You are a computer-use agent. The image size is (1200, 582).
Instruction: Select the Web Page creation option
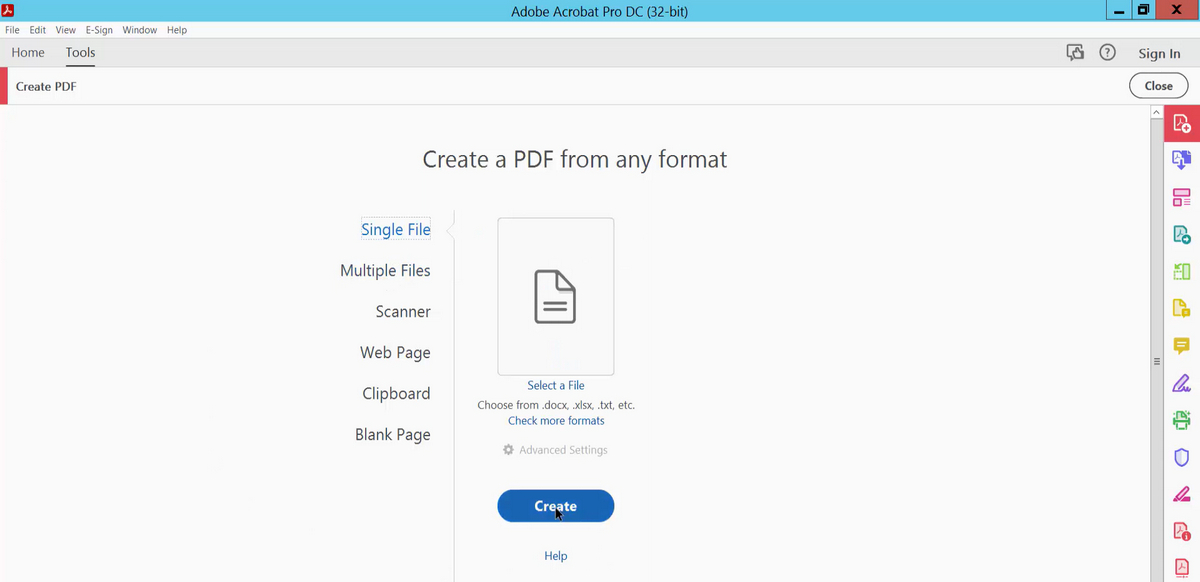click(394, 352)
